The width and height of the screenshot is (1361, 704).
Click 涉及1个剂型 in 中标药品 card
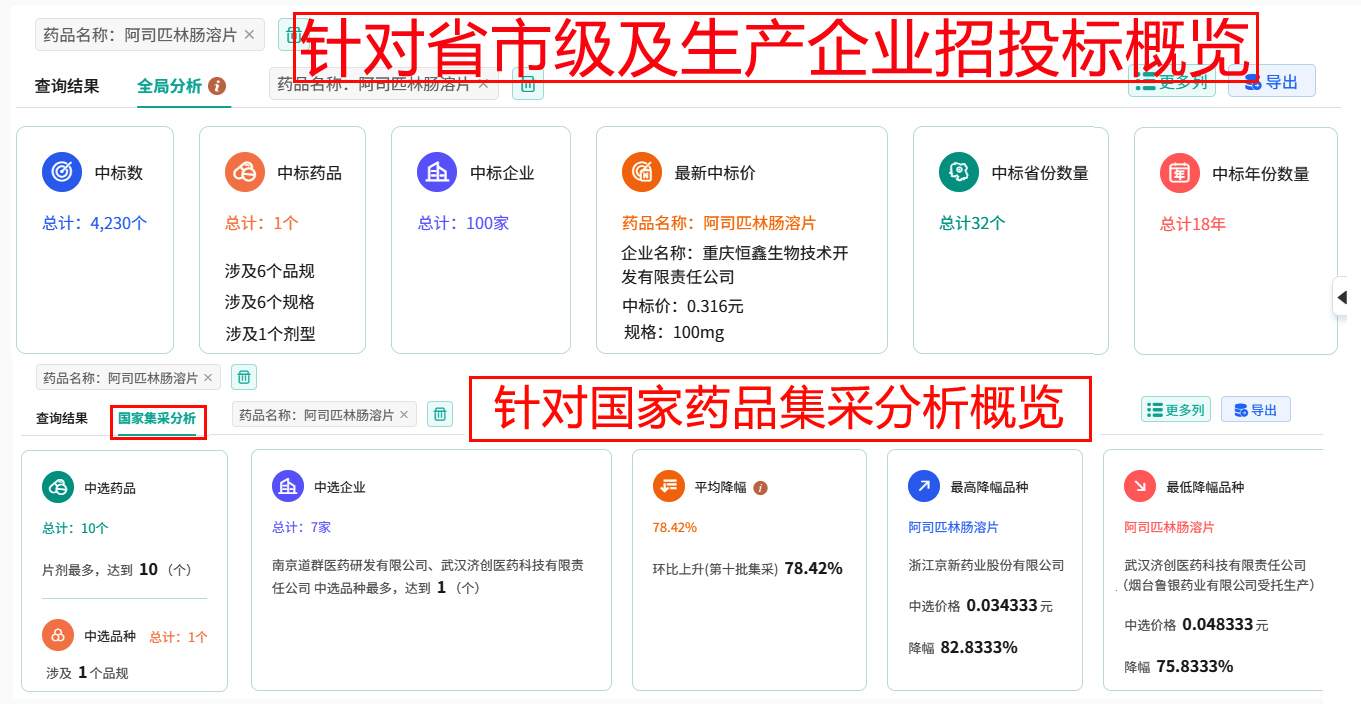pyautogui.click(x=270, y=334)
